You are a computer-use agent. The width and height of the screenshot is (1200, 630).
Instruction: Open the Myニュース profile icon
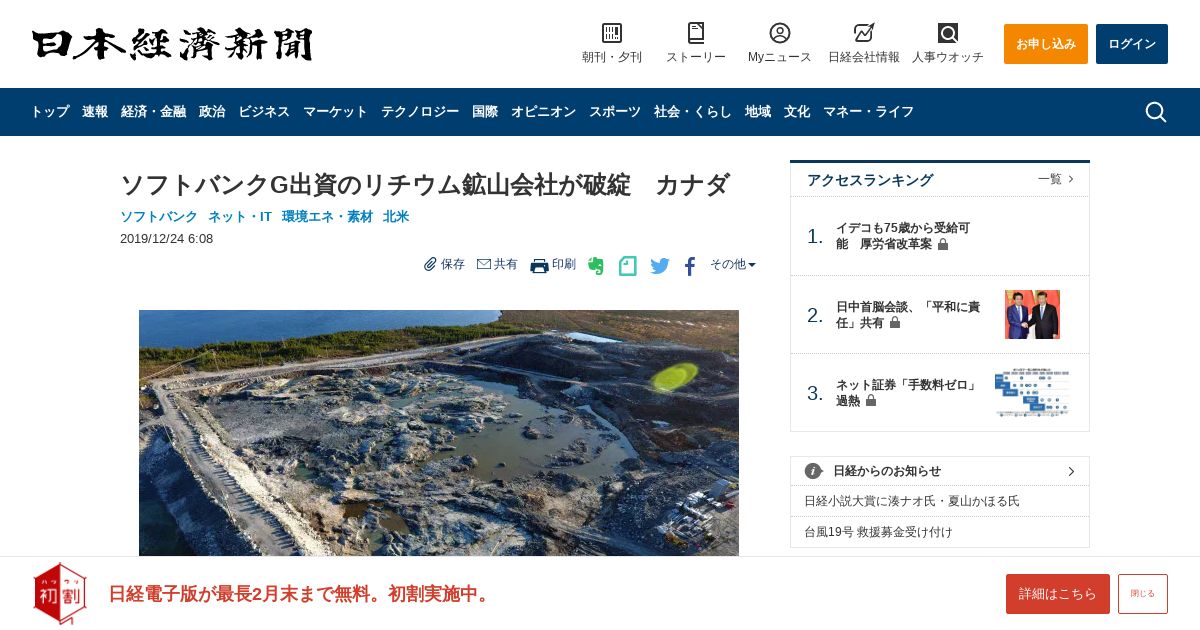point(780,33)
